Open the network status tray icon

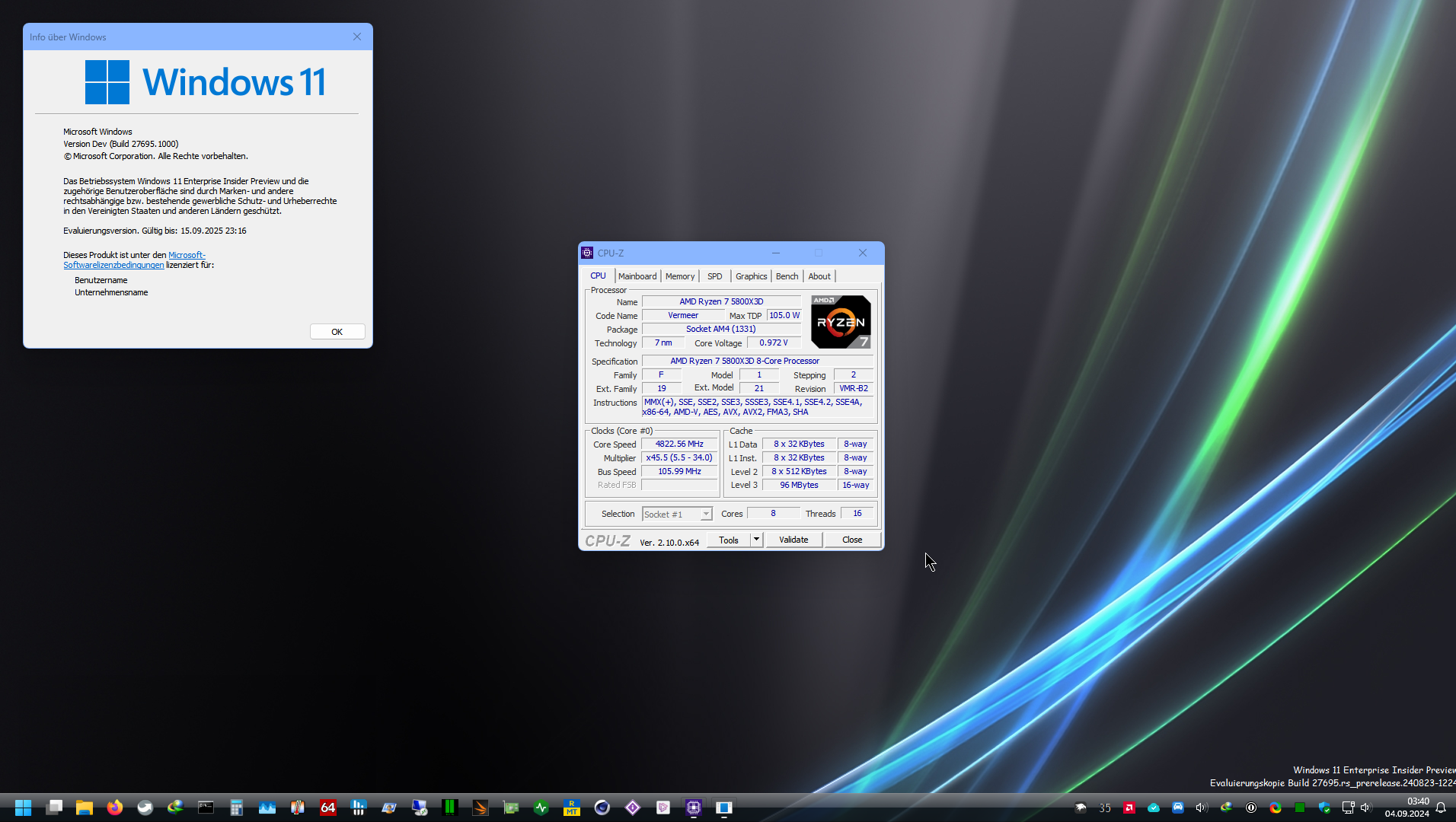point(1348,808)
